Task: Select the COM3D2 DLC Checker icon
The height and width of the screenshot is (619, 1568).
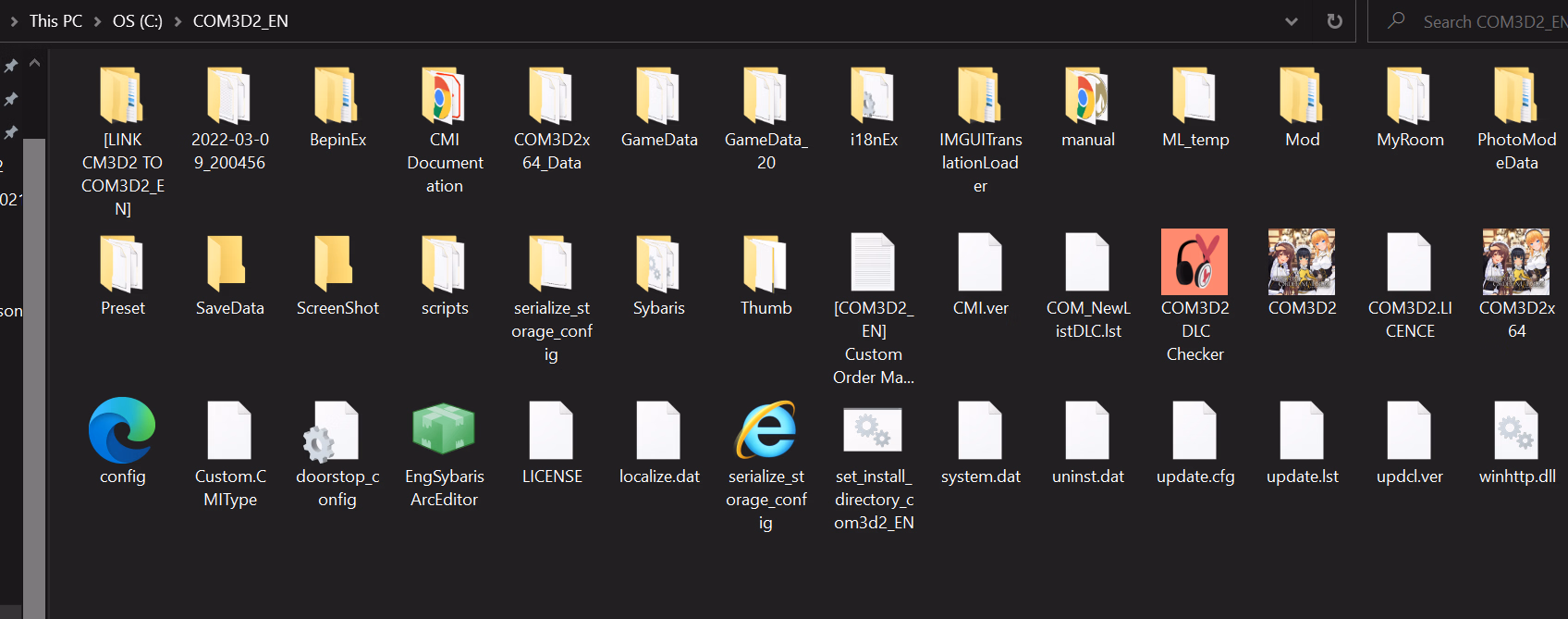Action: click(x=1194, y=263)
